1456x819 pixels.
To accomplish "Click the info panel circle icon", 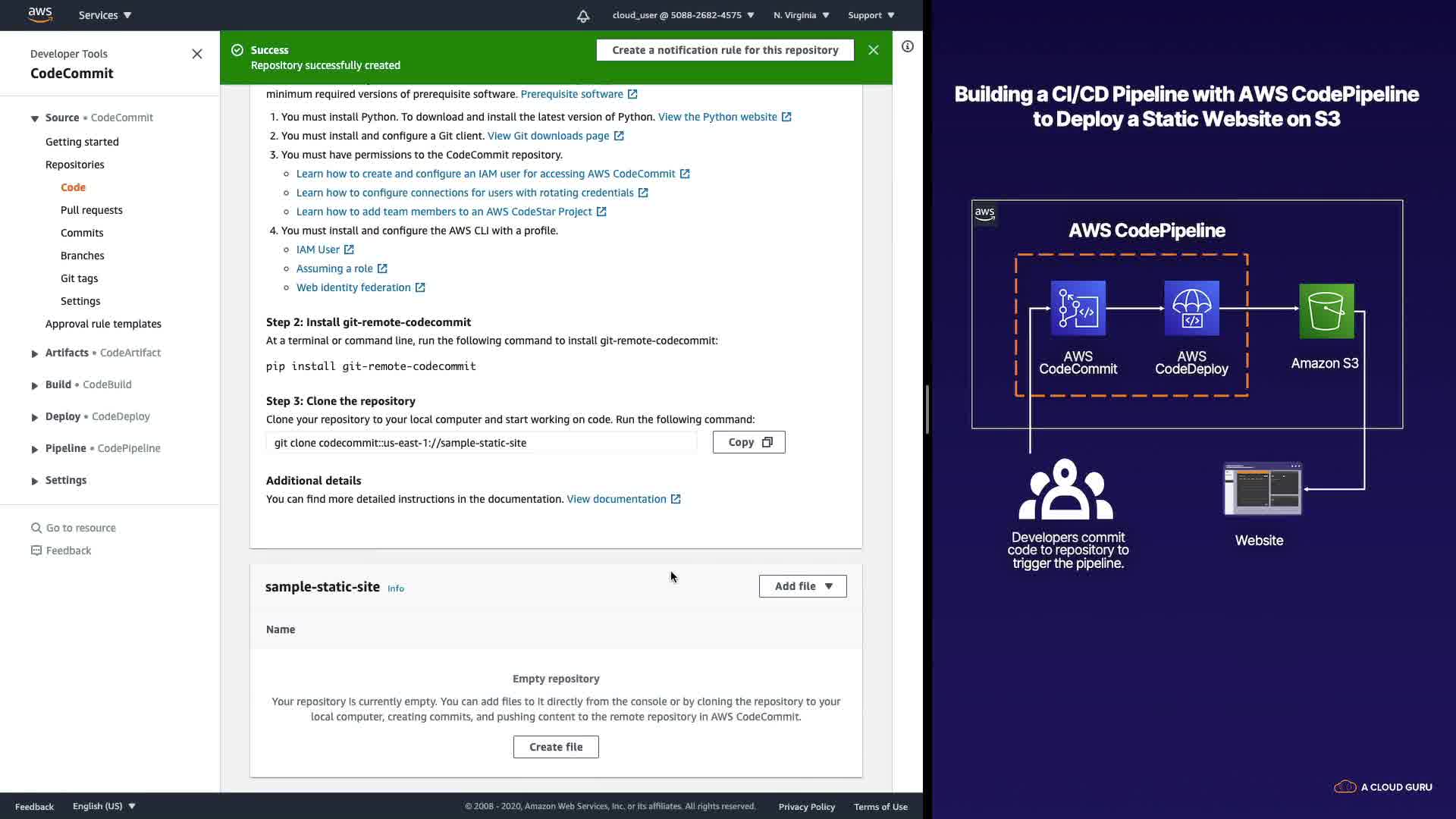I will point(907,47).
